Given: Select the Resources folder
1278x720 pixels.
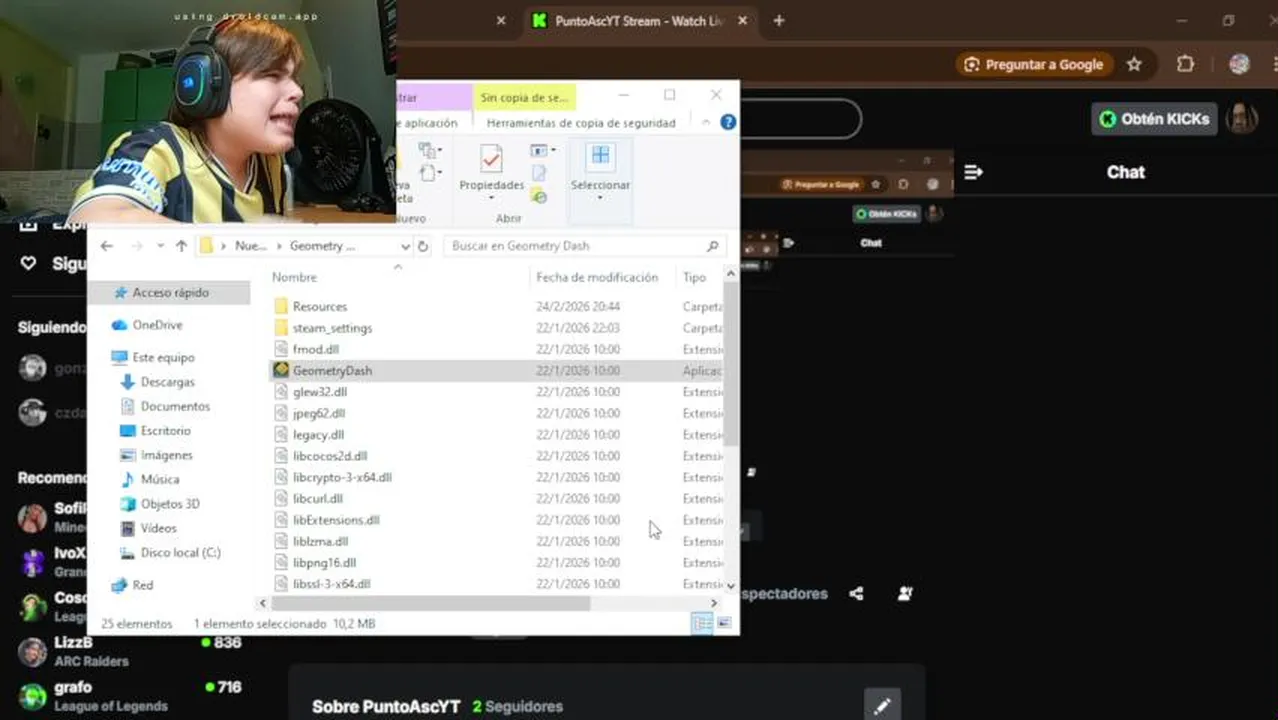Looking at the screenshot, I should coord(496,306).
